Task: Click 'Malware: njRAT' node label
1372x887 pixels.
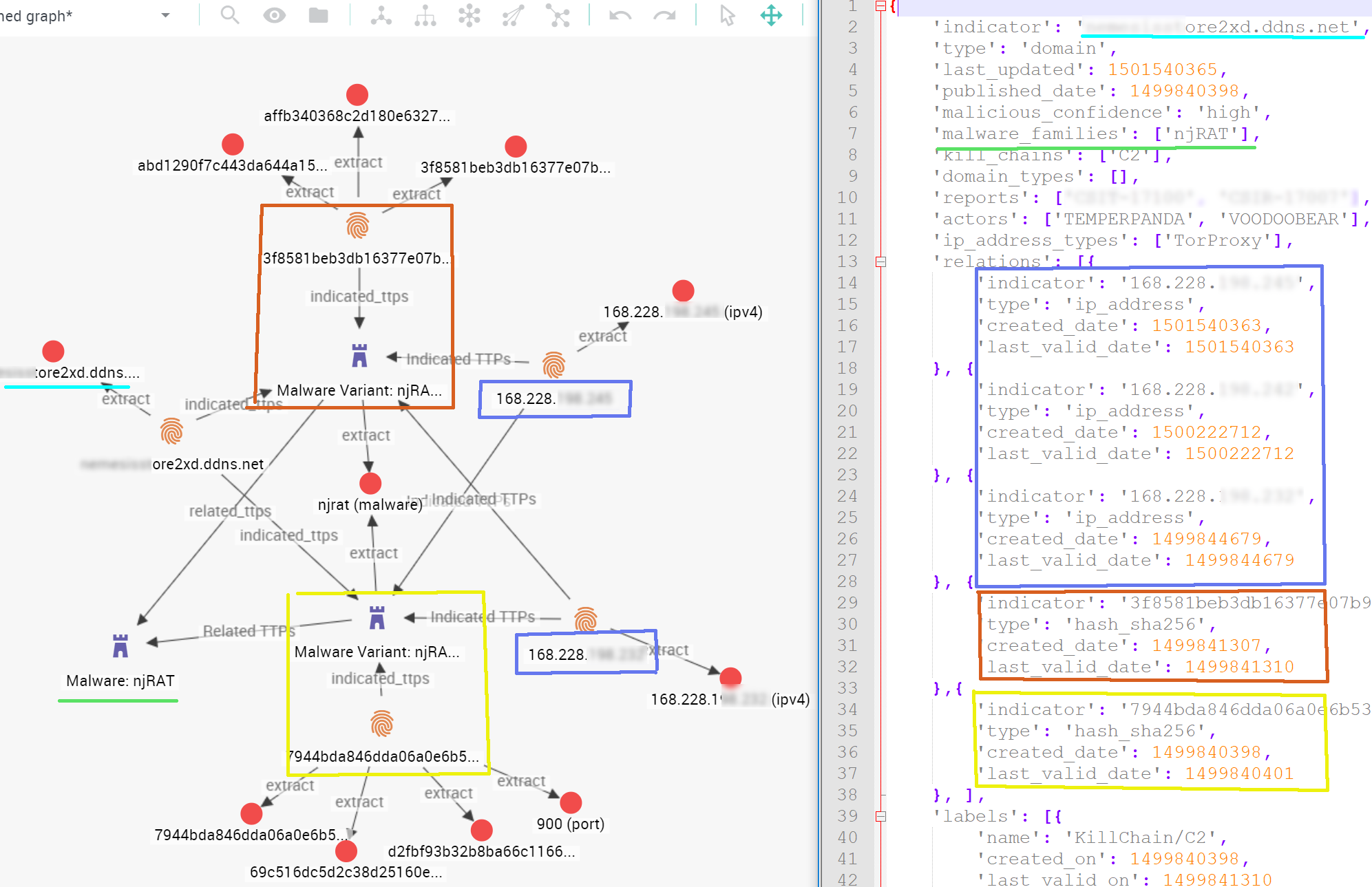Action: pyautogui.click(x=120, y=681)
